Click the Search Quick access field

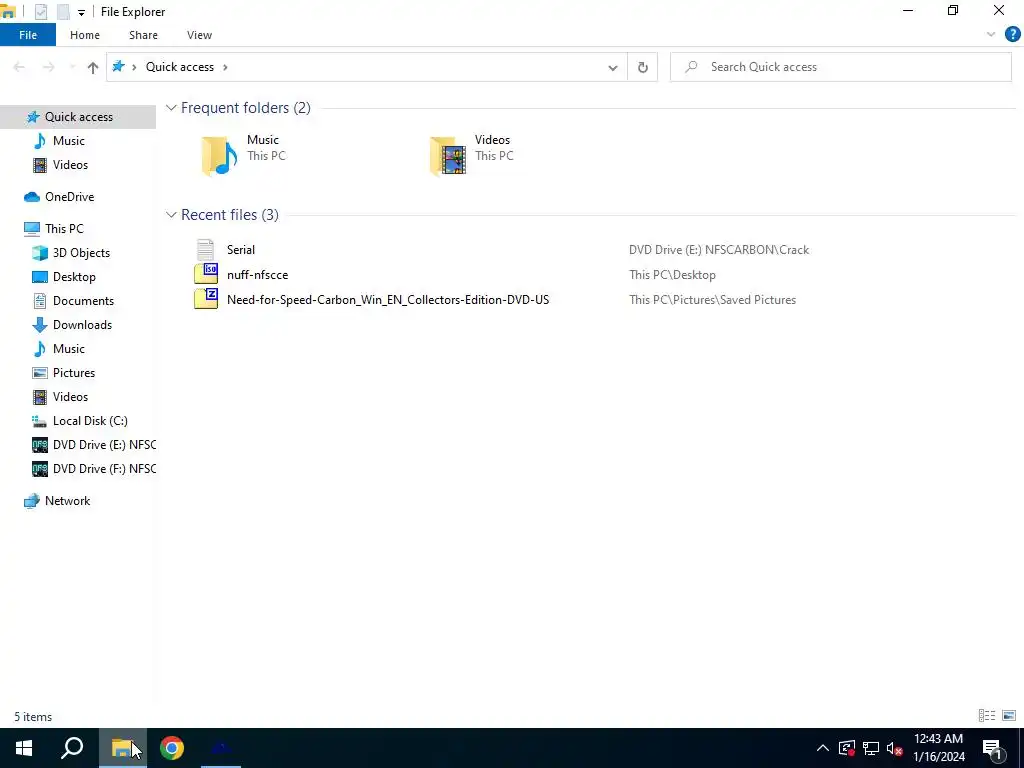[841, 67]
